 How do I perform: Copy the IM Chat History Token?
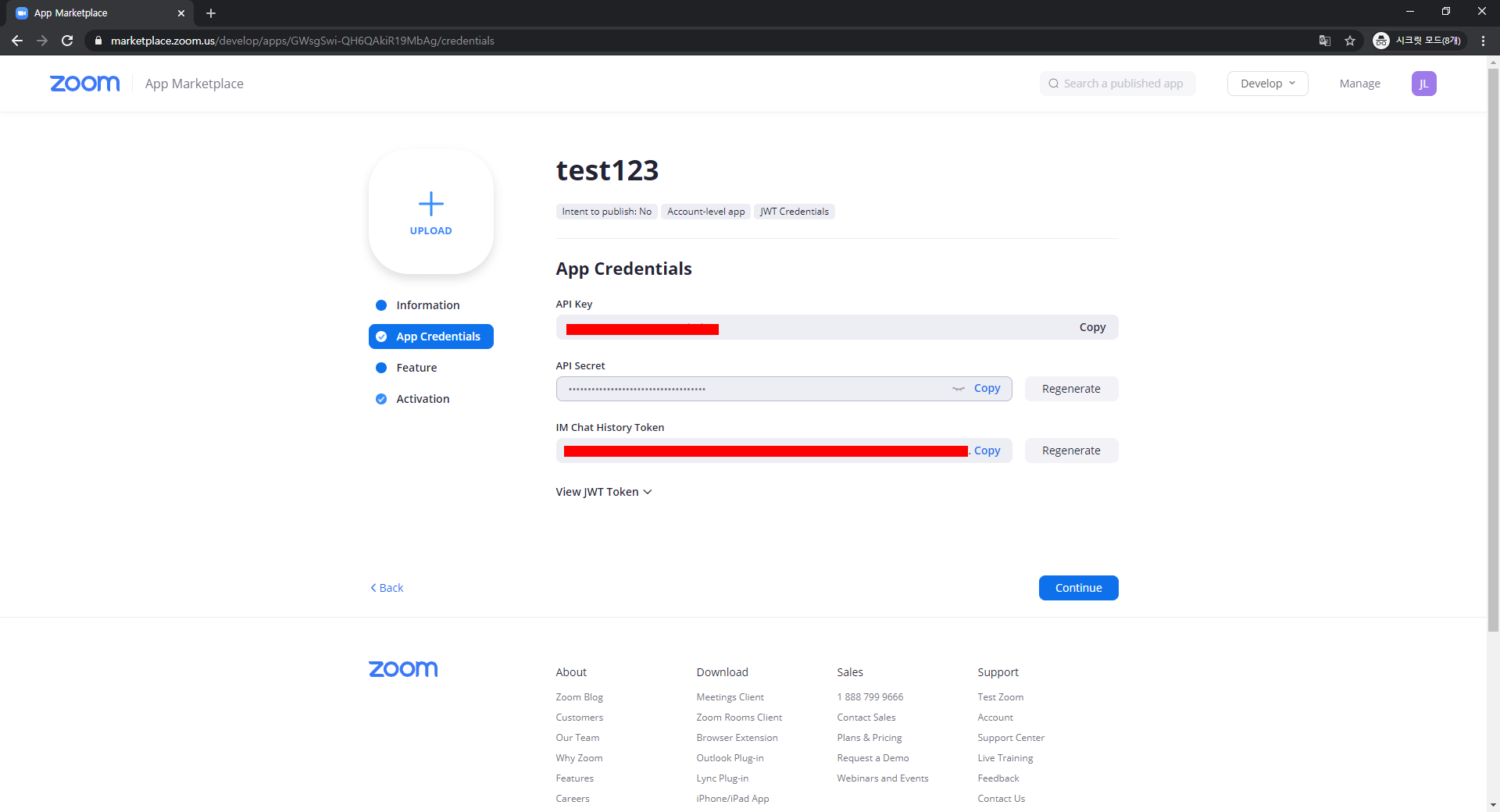point(987,451)
